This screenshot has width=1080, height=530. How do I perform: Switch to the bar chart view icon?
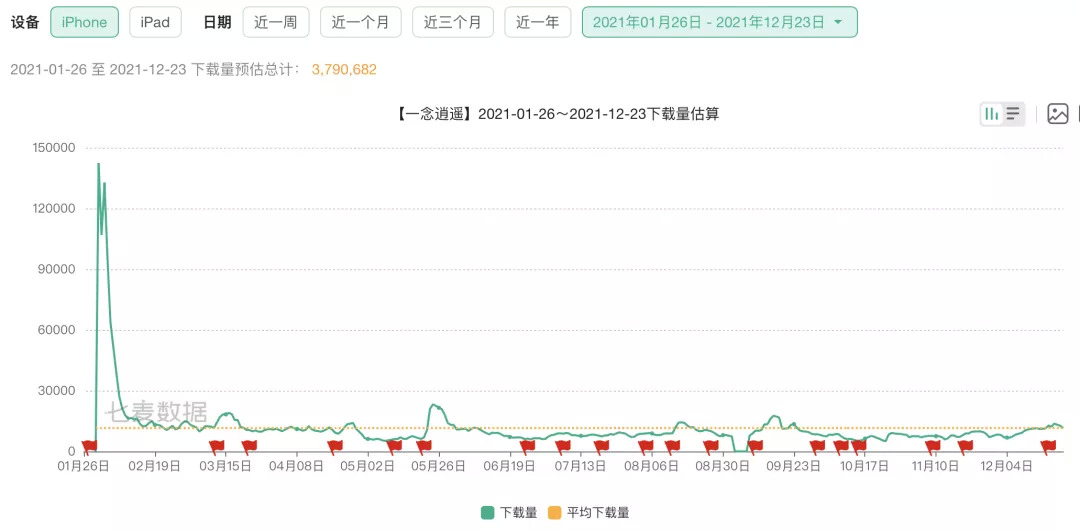pos(992,114)
